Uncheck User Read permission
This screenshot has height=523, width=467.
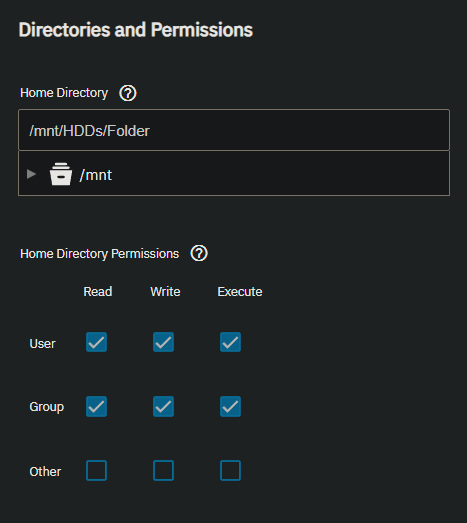pos(96,342)
